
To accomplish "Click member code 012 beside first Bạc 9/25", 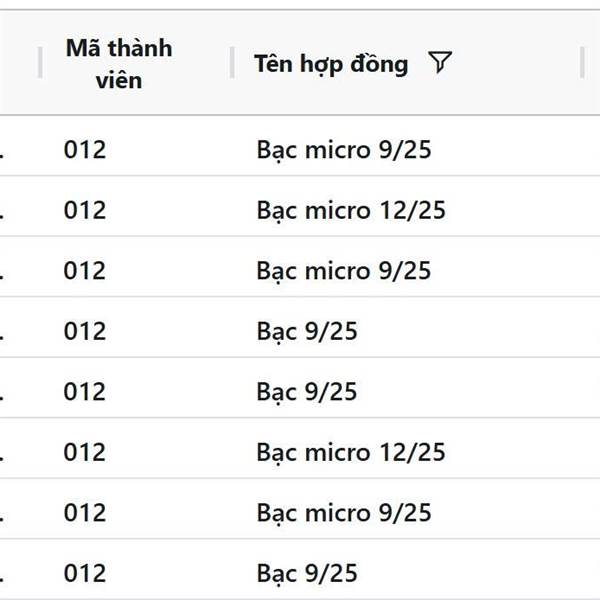I will point(85,331).
